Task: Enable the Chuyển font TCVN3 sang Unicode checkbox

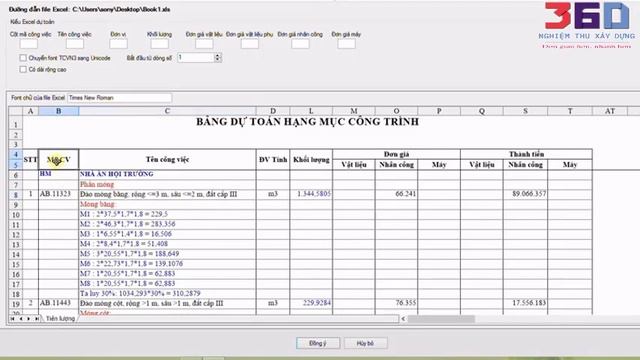Action: (23, 58)
